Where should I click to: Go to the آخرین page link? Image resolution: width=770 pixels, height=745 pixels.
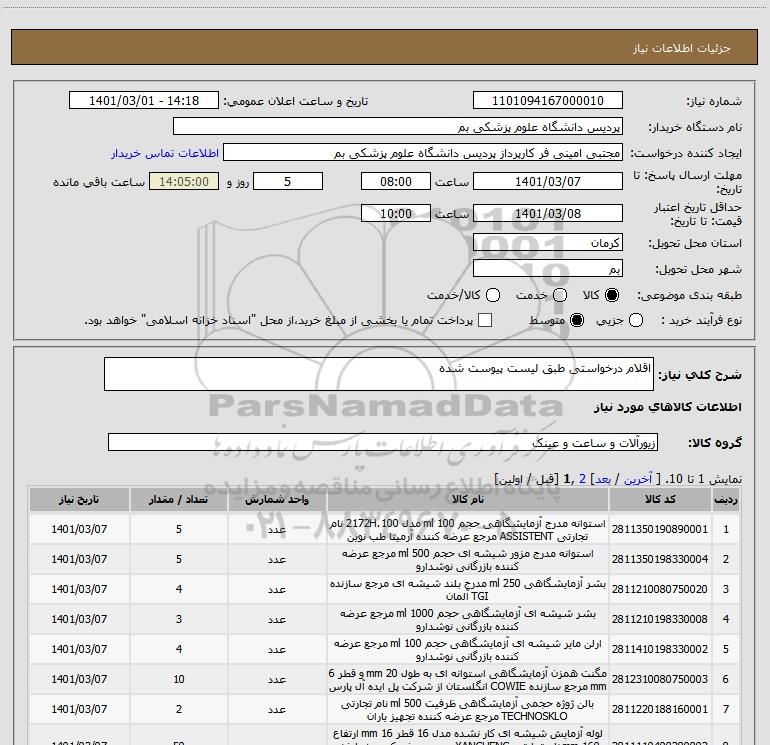click(x=638, y=479)
